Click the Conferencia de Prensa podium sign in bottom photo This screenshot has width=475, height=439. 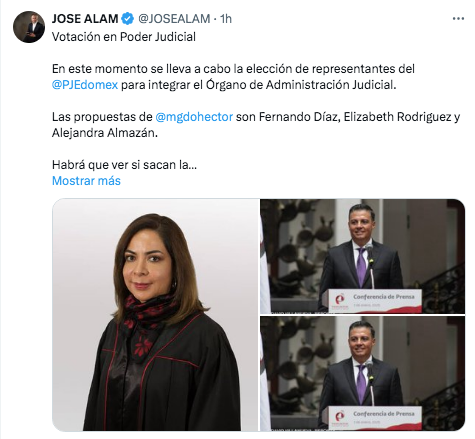pyautogui.click(x=375, y=417)
